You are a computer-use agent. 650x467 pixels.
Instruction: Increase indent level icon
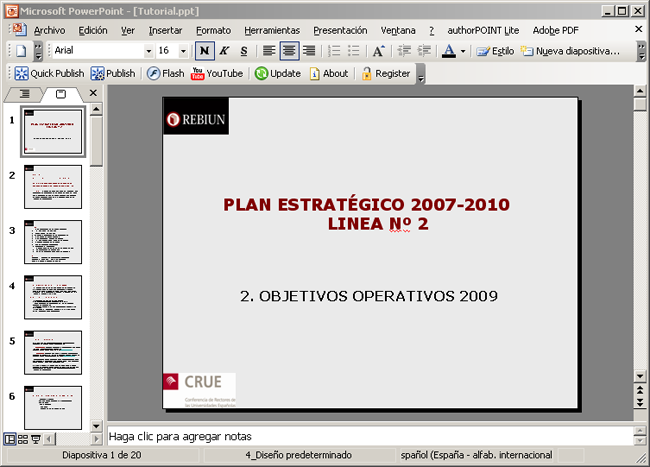pyautogui.click(x=424, y=51)
